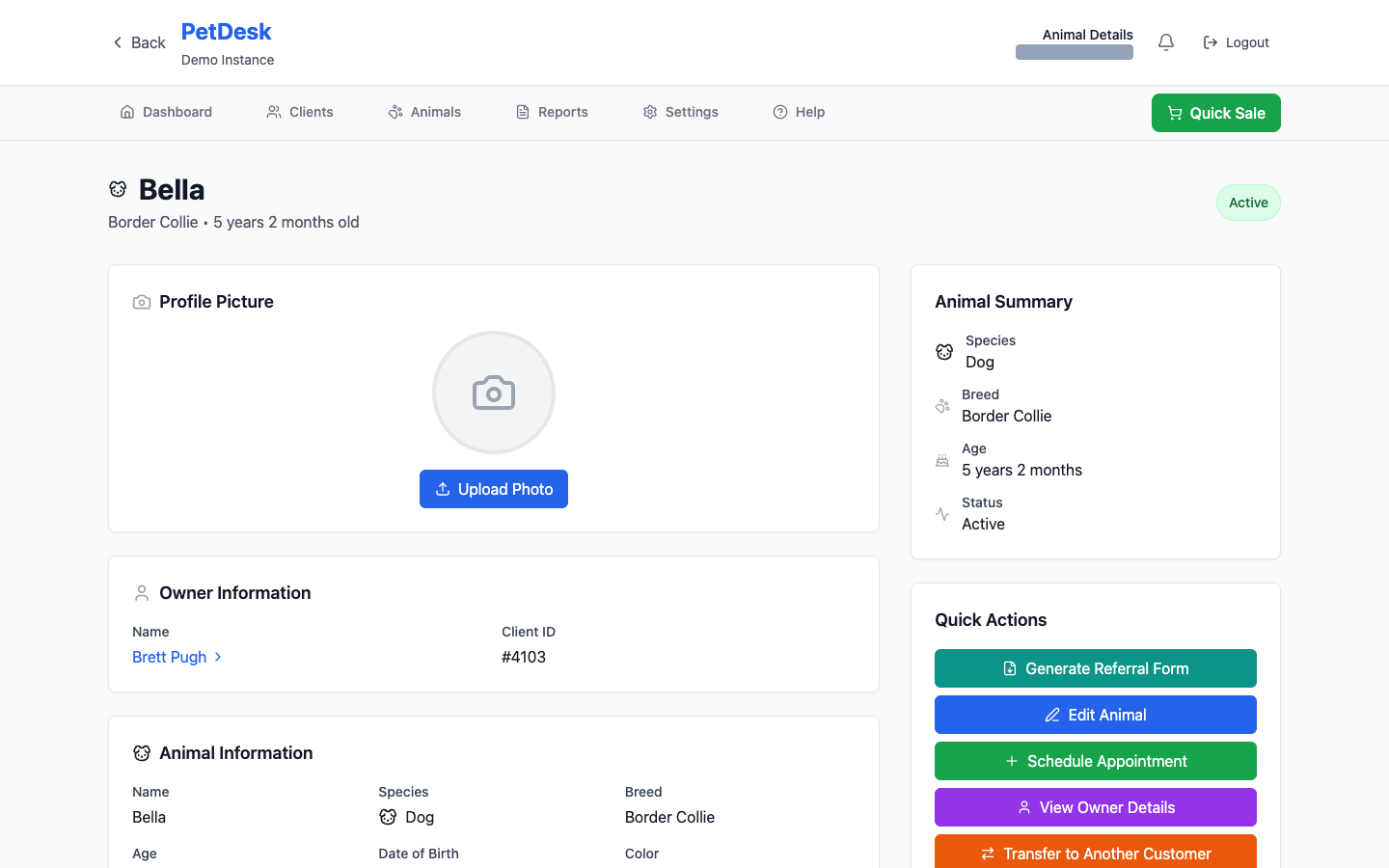Click '5 years 2 months' age value

[x=1021, y=470]
